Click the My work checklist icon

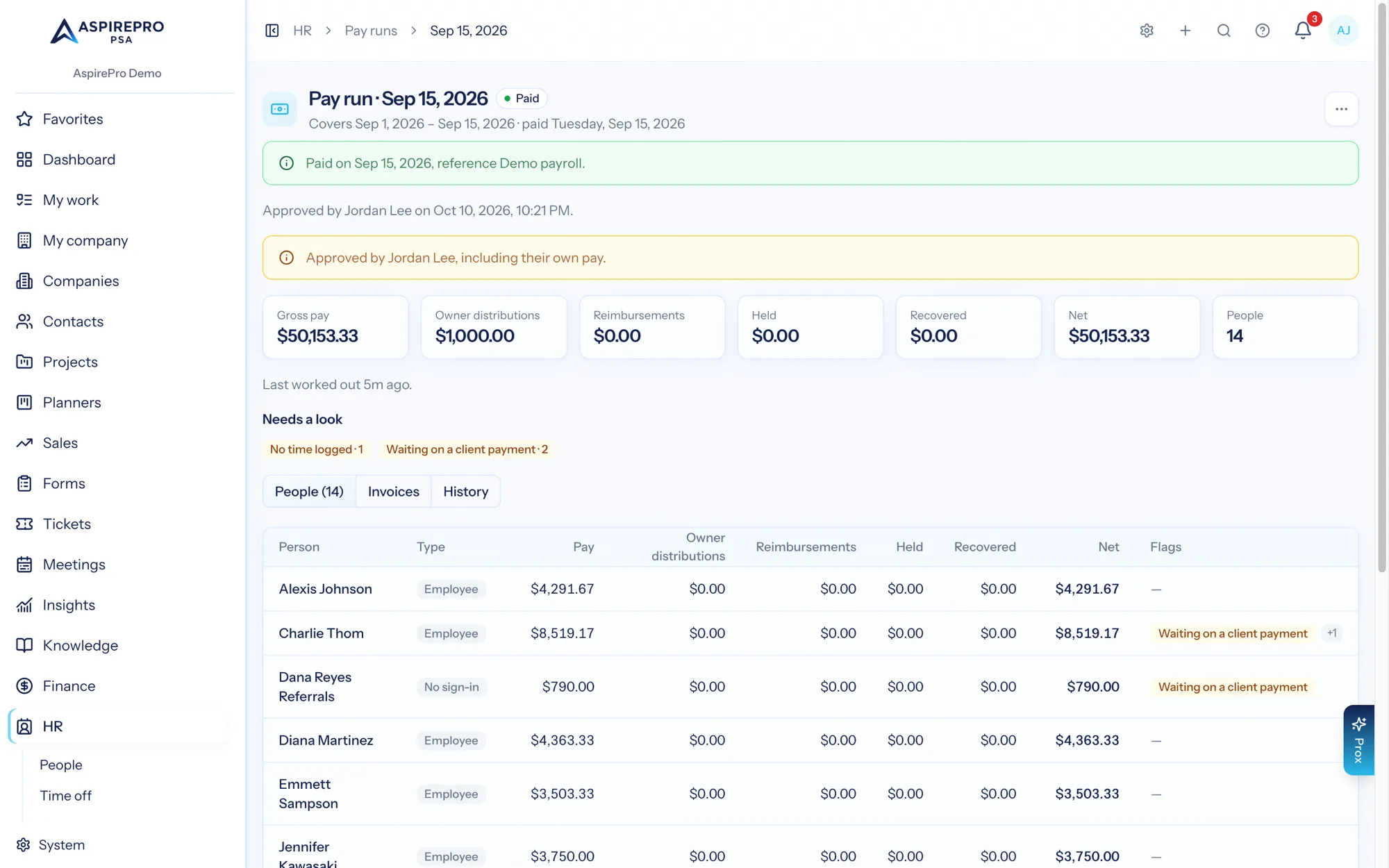pos(24,200)
